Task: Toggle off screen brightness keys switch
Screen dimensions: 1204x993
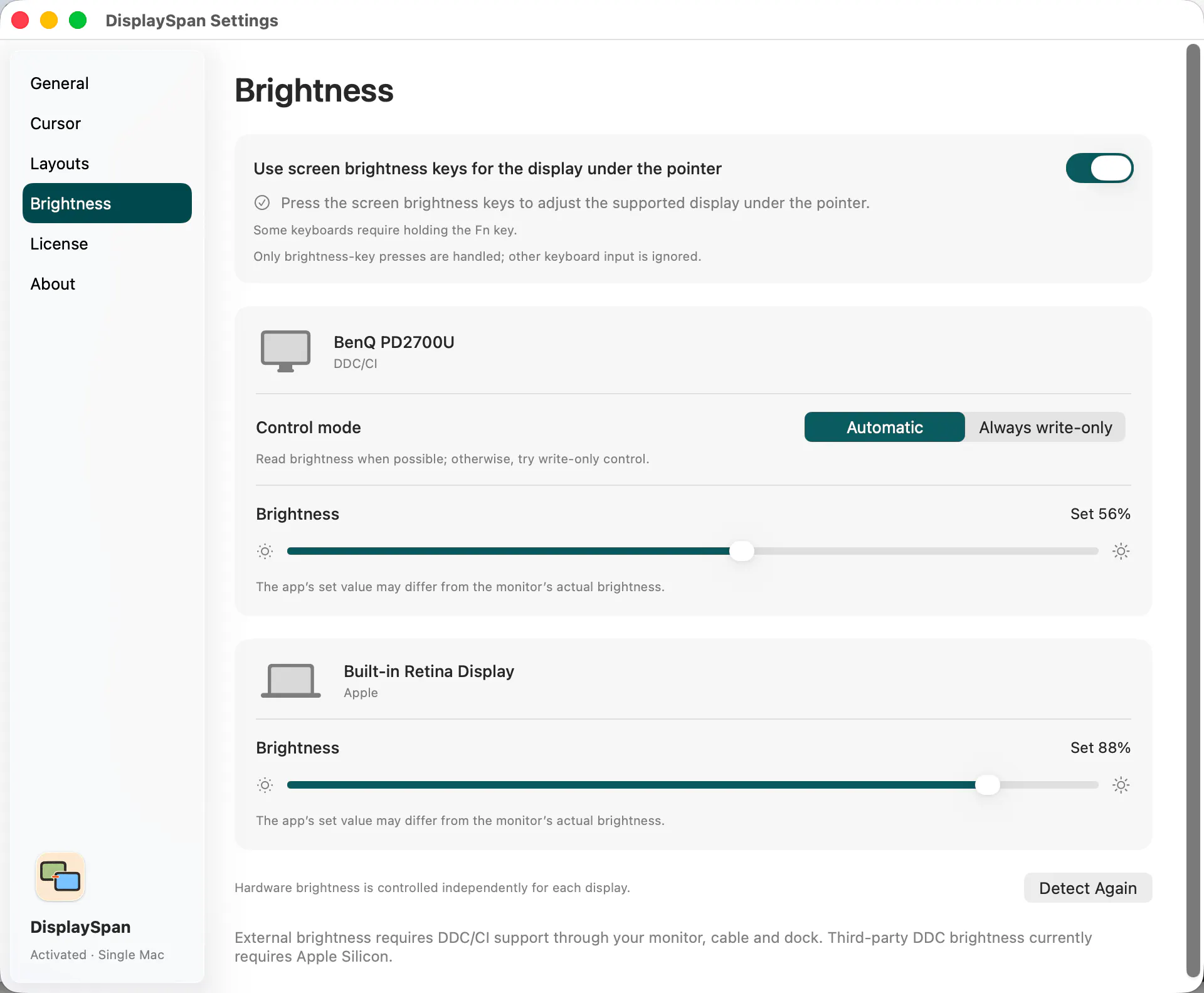Action: point(1100,168)
